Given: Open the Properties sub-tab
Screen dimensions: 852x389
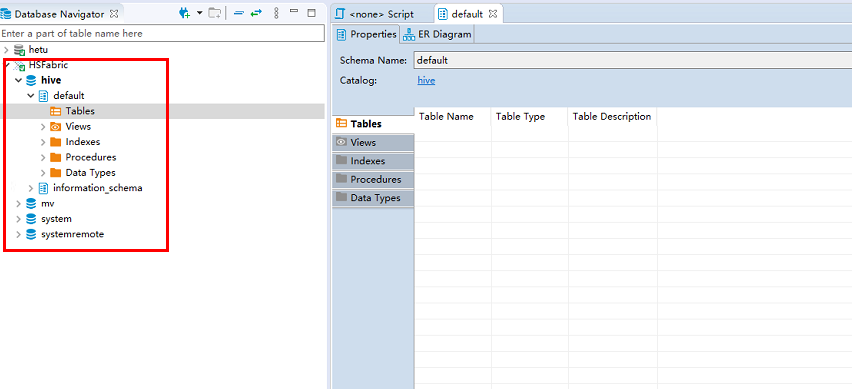Looking at the screenshot, I should 367,35.
